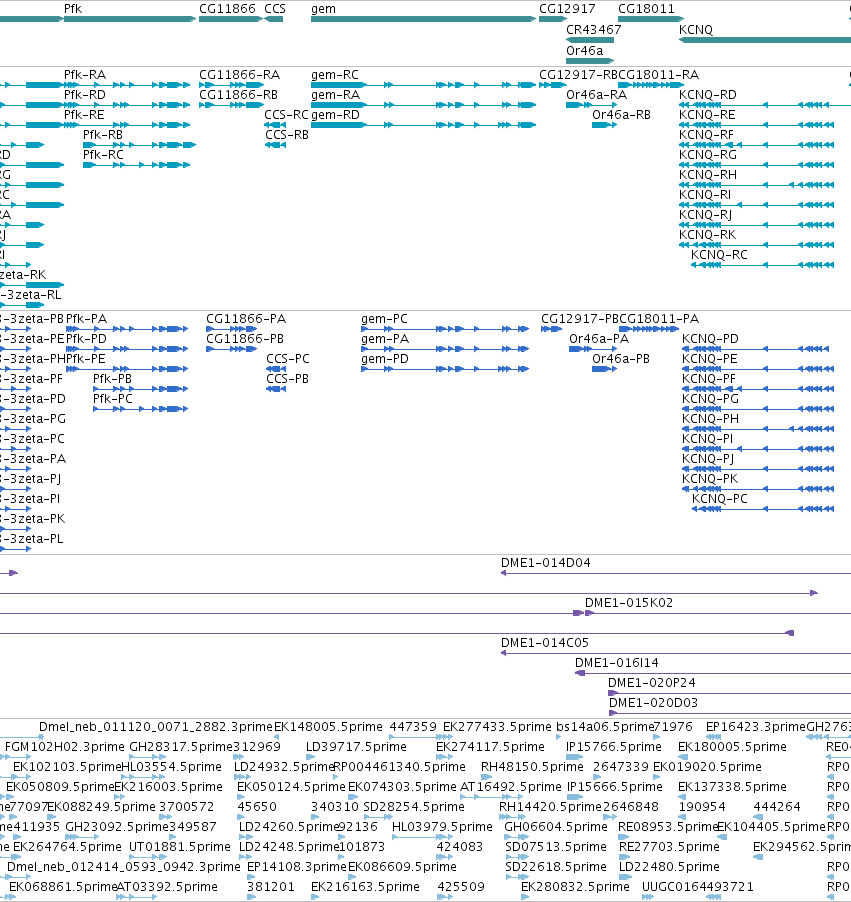Viewport: 851px width, 902px height.
Task: Click the teal gem gene bar
Action: 423,19
